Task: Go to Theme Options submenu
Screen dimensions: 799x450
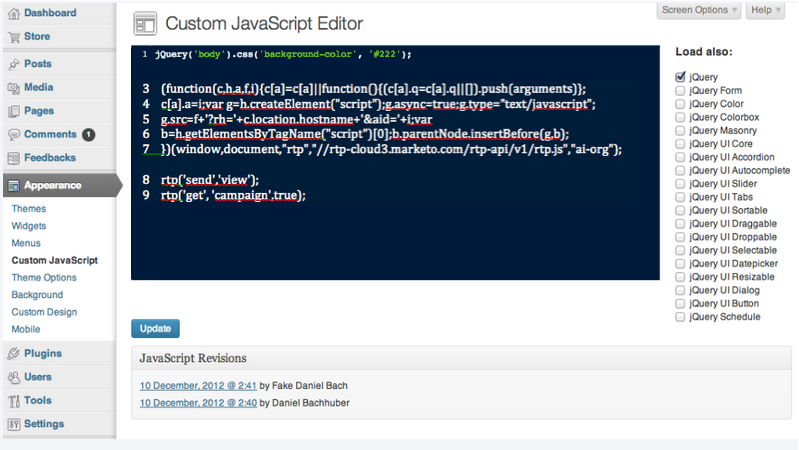Action: click(44, 278)
